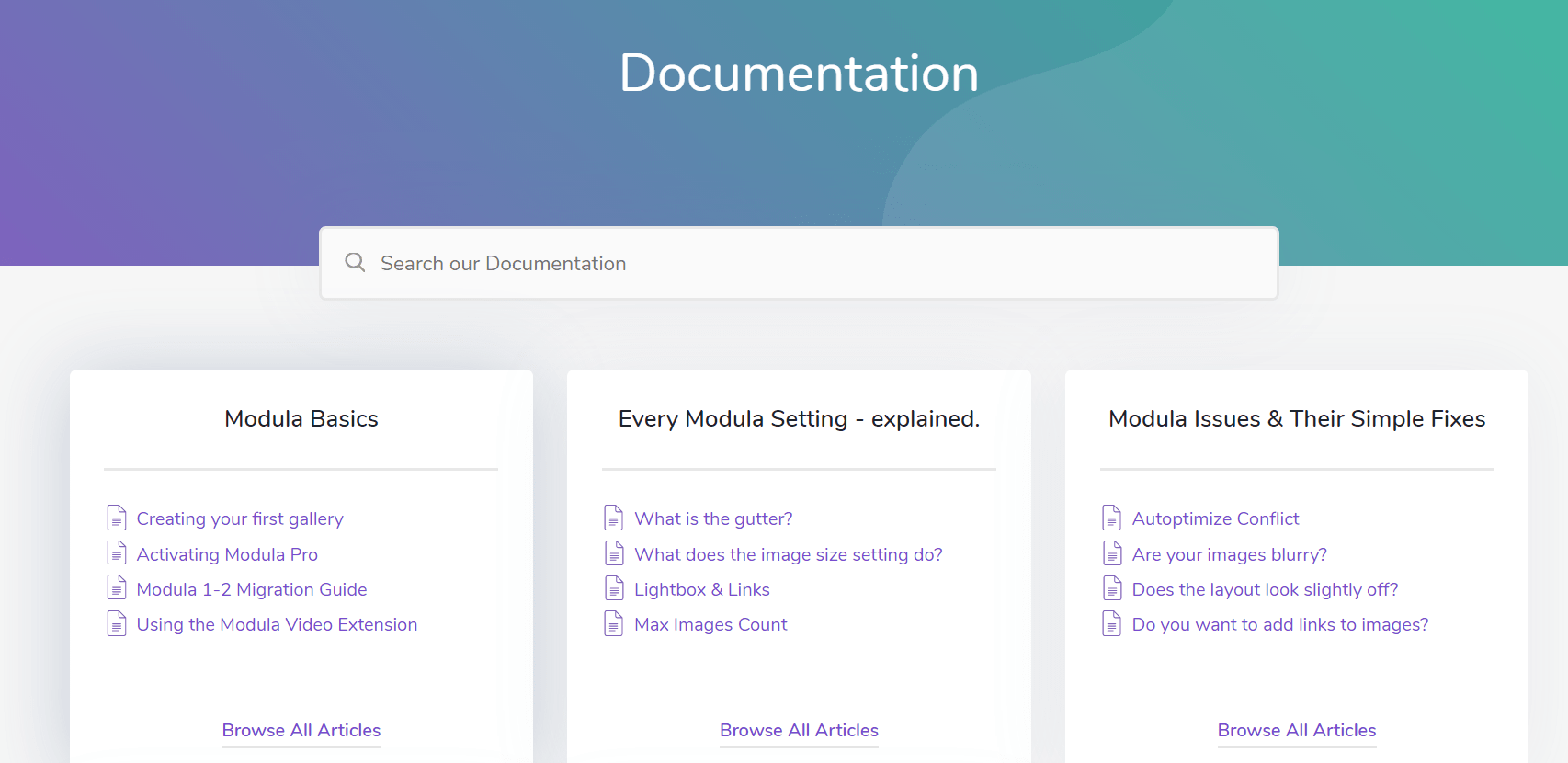
Task: Open Does the layout look slightly off?
Action: click(x=1265, y=589)
